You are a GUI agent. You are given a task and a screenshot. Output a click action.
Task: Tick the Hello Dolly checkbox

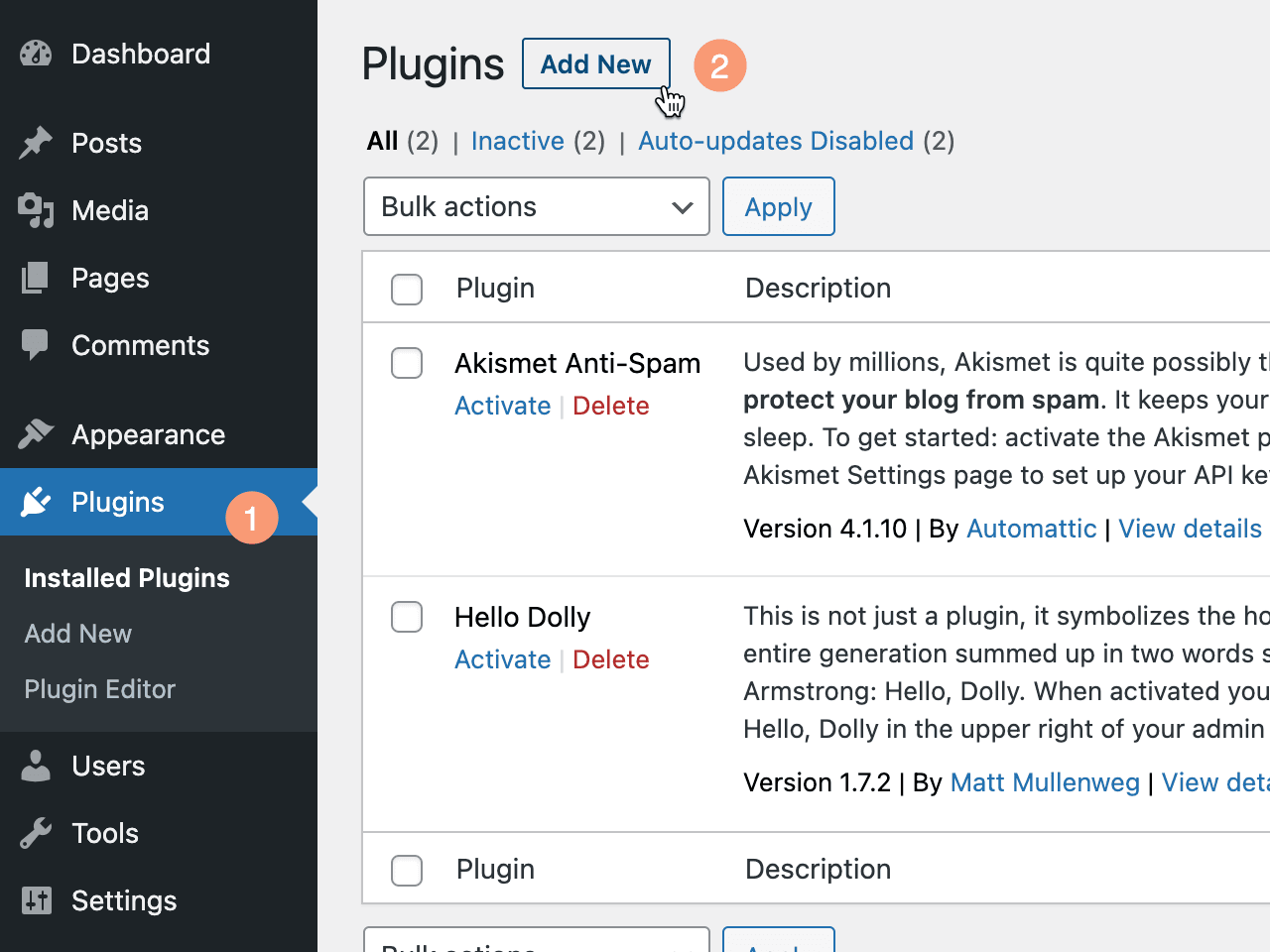[407, 617]
